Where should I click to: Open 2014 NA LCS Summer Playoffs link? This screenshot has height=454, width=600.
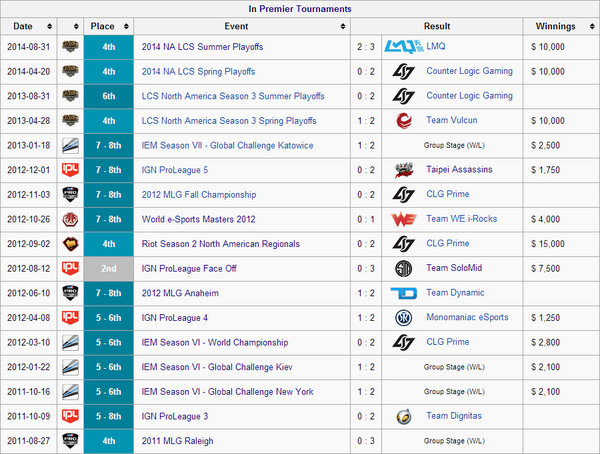pyautogui.click(x=202, y=47)
